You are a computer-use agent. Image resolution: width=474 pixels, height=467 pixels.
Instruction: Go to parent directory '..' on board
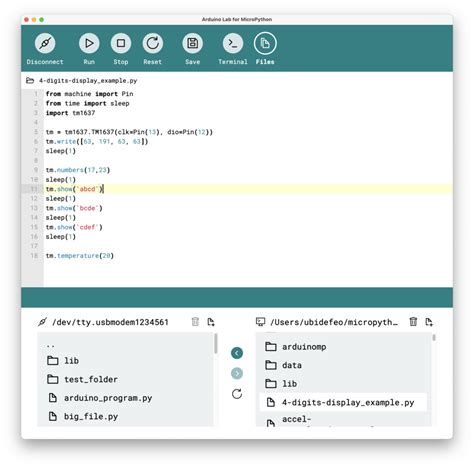(x=51, y=346)
